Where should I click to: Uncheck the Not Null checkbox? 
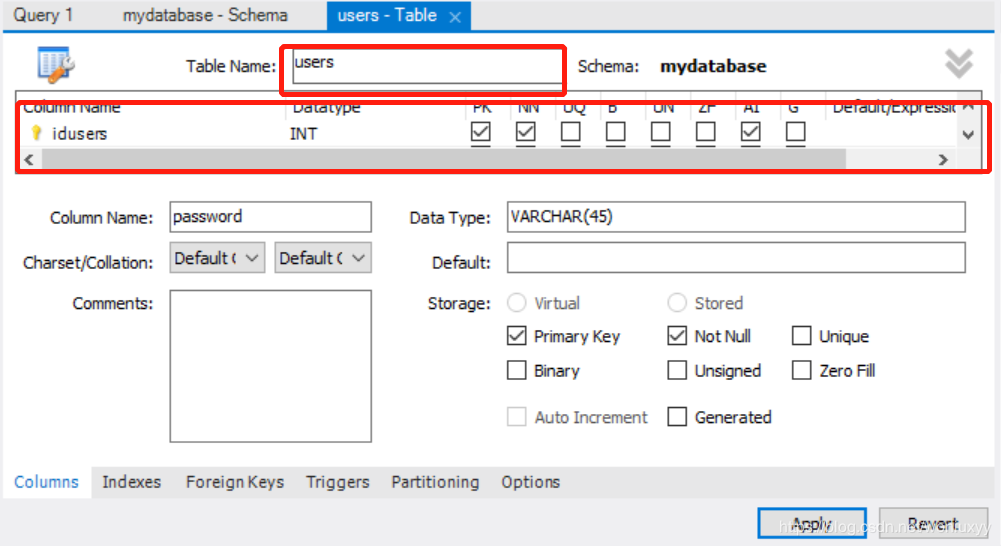(677, 336)
